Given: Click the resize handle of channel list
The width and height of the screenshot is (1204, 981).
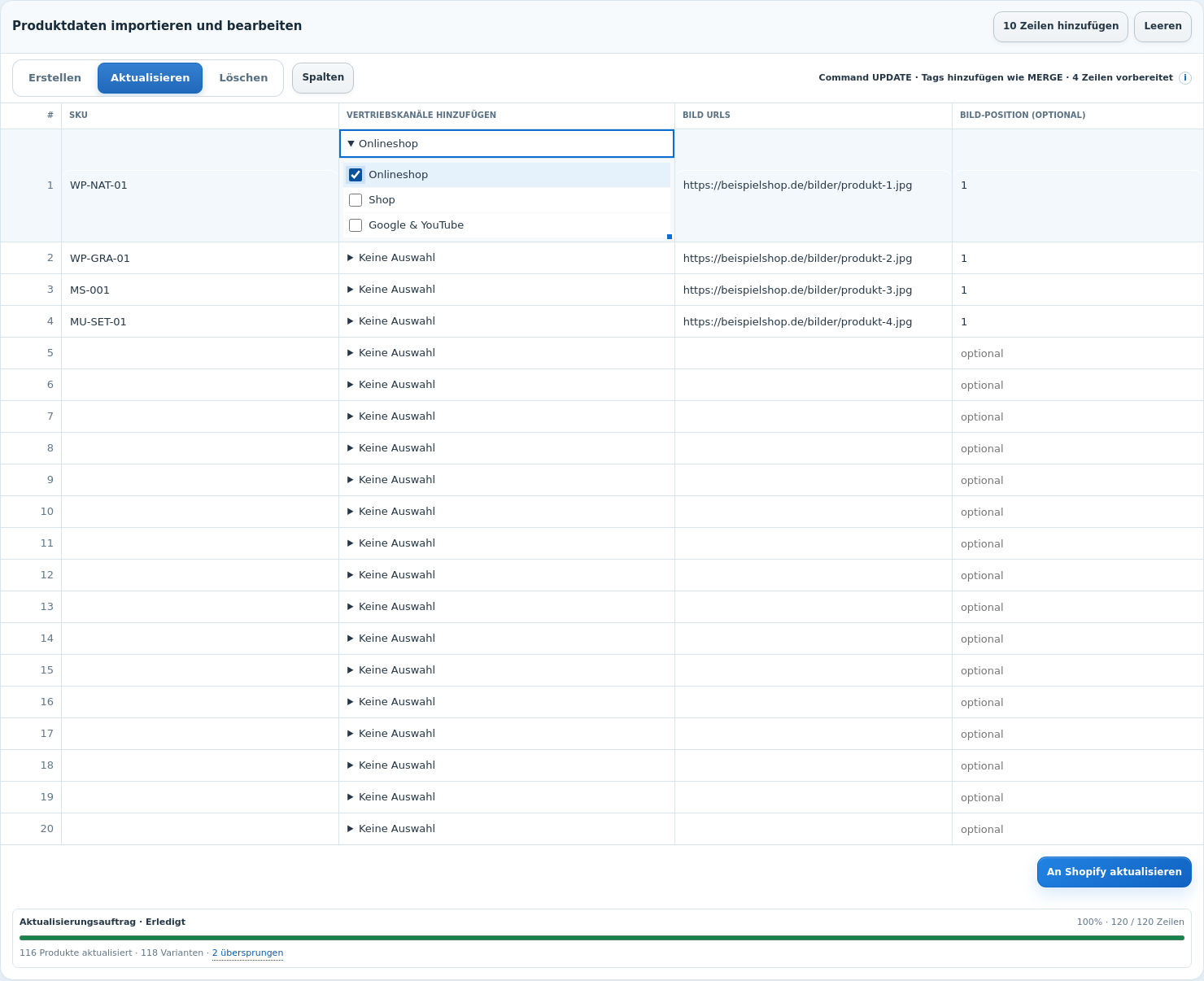Looking at the screenshot, I should [x=670, y=237].
